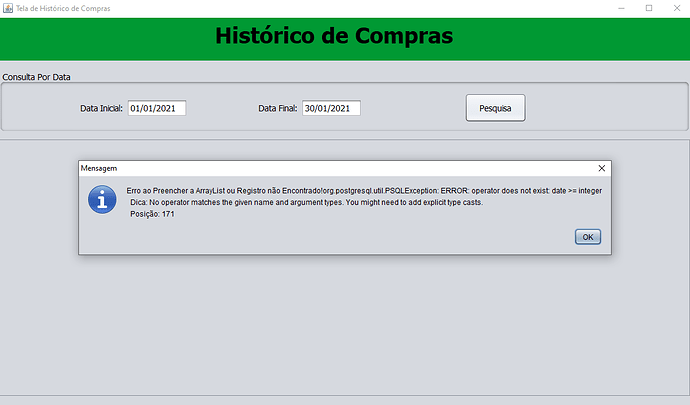
Task: Click the 'Posição: 171' error text
Action: 152,214
